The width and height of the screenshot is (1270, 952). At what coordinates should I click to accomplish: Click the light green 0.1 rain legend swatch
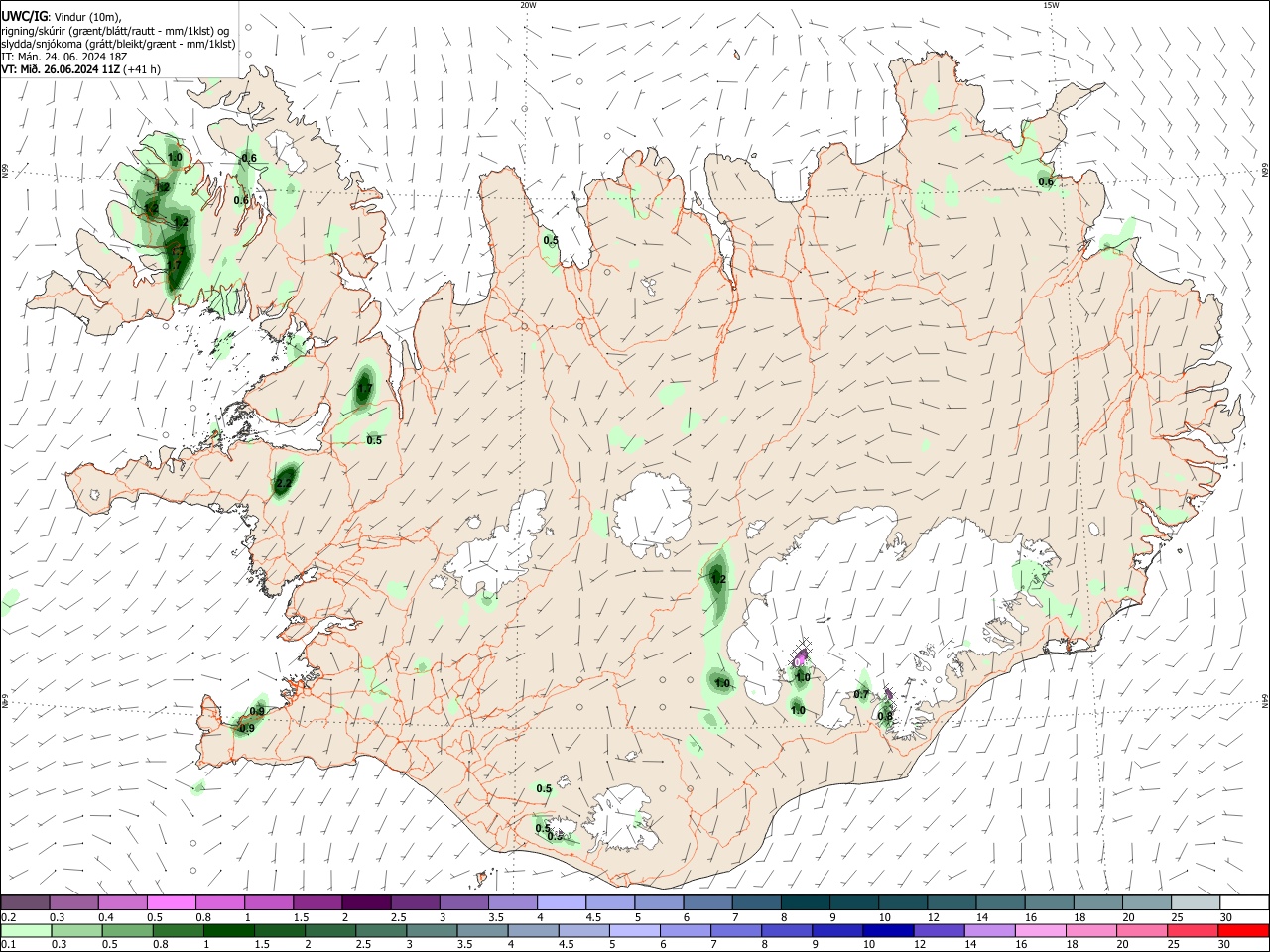(x=25, y=930)
